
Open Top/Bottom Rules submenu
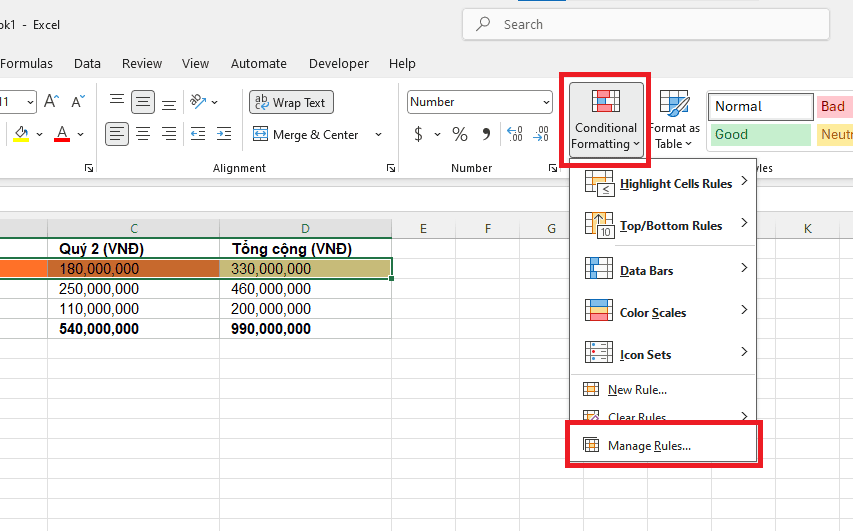663,225
